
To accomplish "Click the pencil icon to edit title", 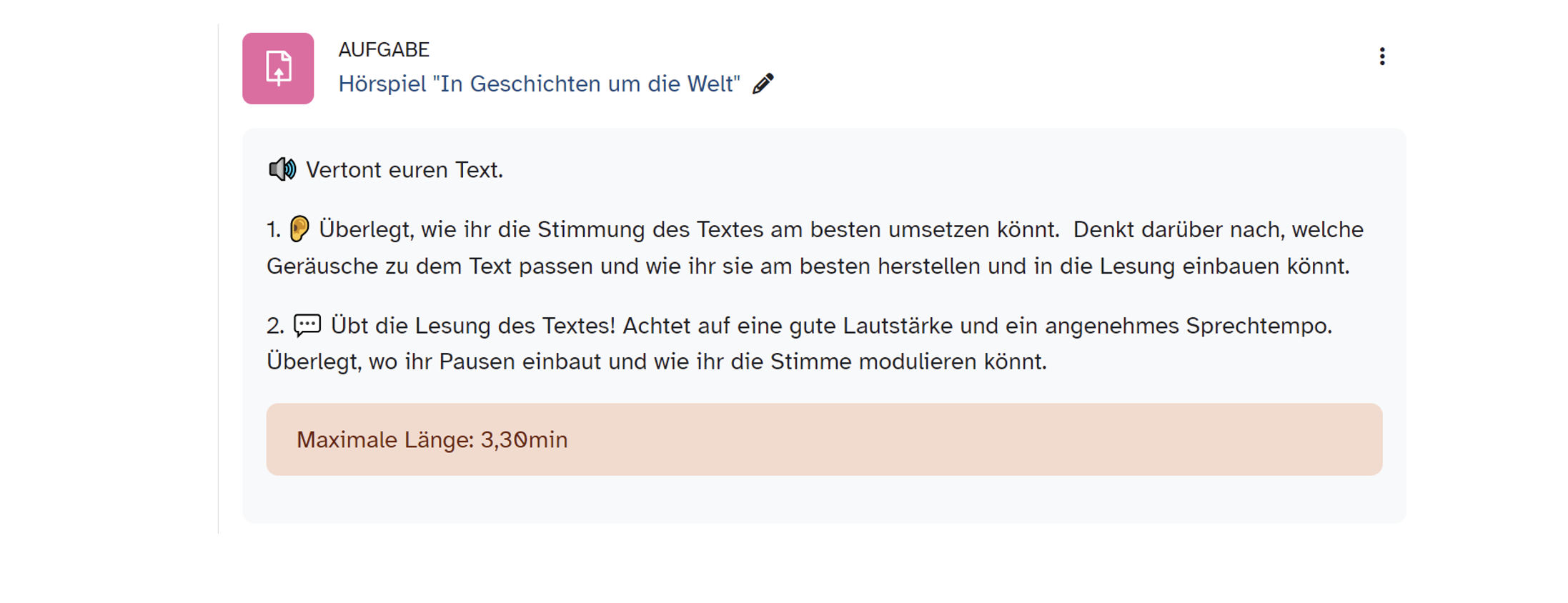I will click(763, 84).
